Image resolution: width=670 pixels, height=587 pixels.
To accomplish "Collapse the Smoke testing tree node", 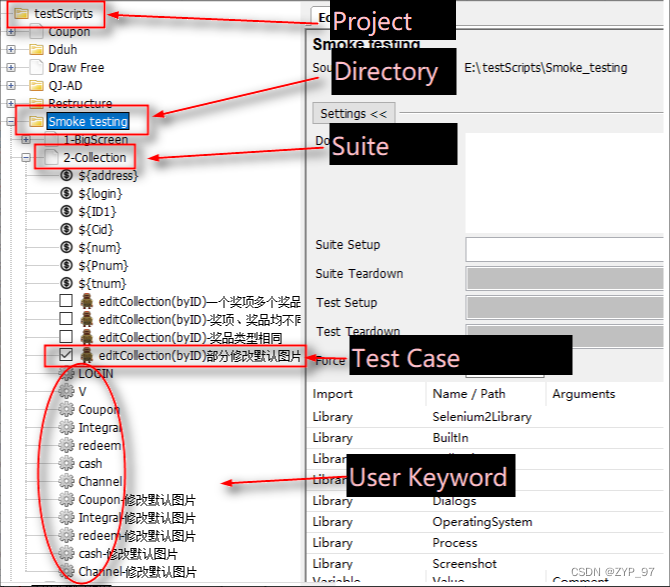I will click(11, 122).
